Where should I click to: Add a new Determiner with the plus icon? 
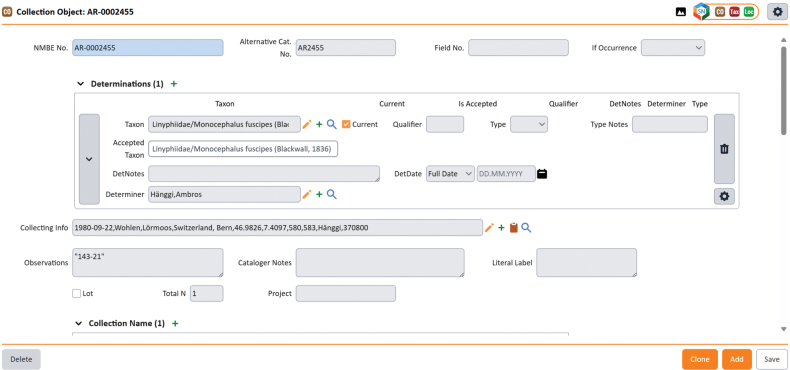coord(319,194)
